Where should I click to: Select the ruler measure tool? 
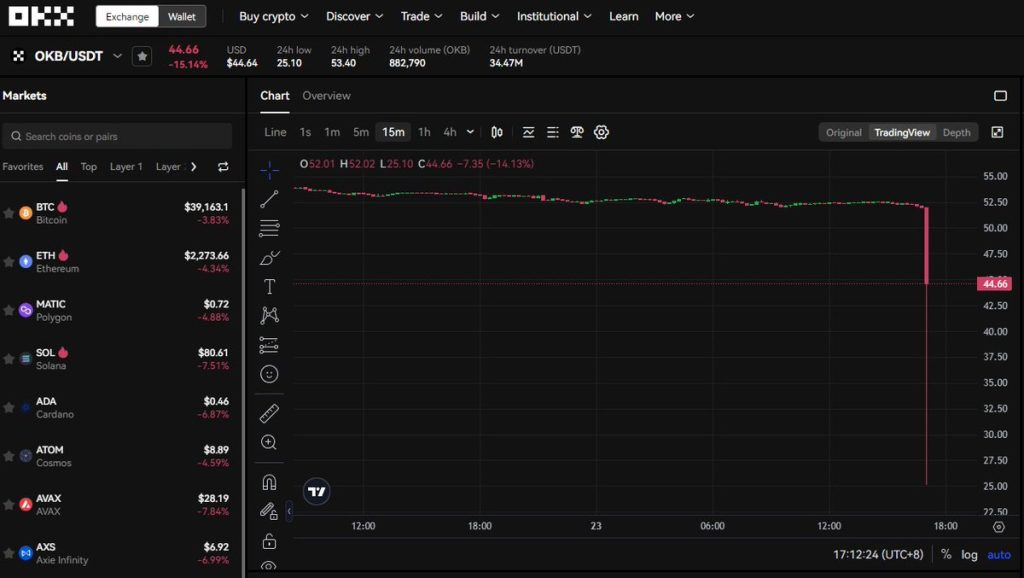coord(269,413)
